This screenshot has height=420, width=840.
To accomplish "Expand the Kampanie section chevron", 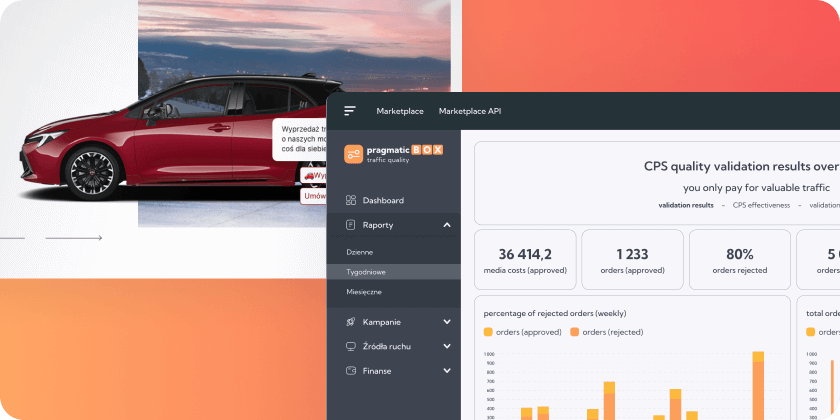I will pyautogui.click(x=446, y=322).
